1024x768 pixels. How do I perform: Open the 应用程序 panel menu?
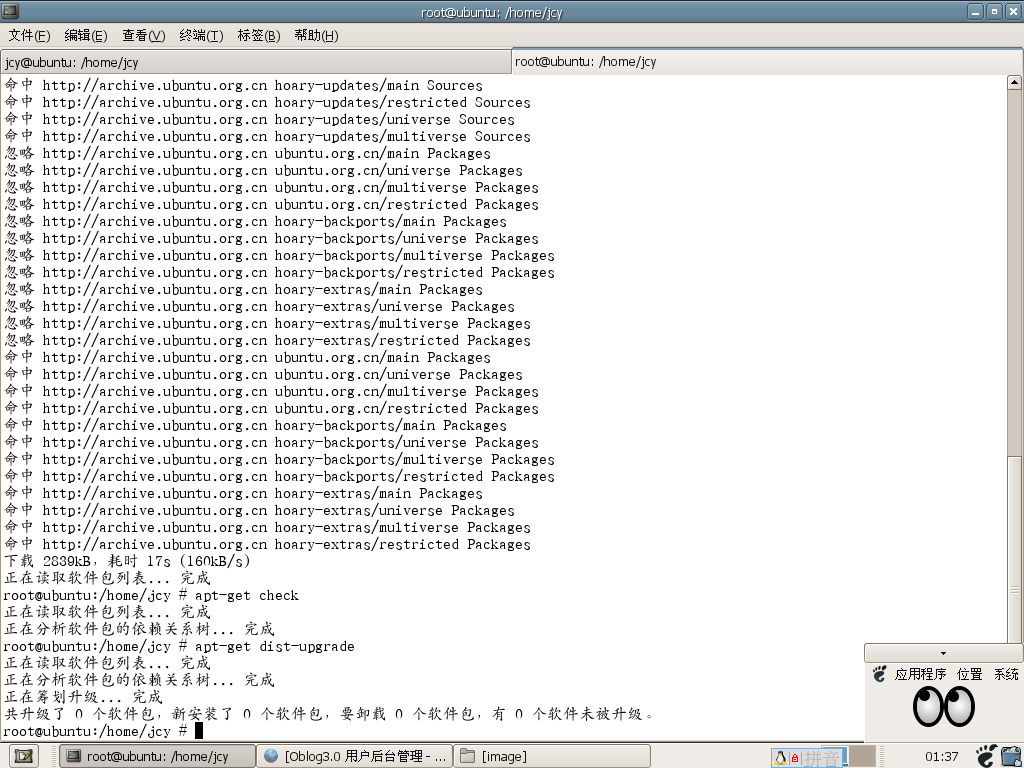click(x=920, y=674)
